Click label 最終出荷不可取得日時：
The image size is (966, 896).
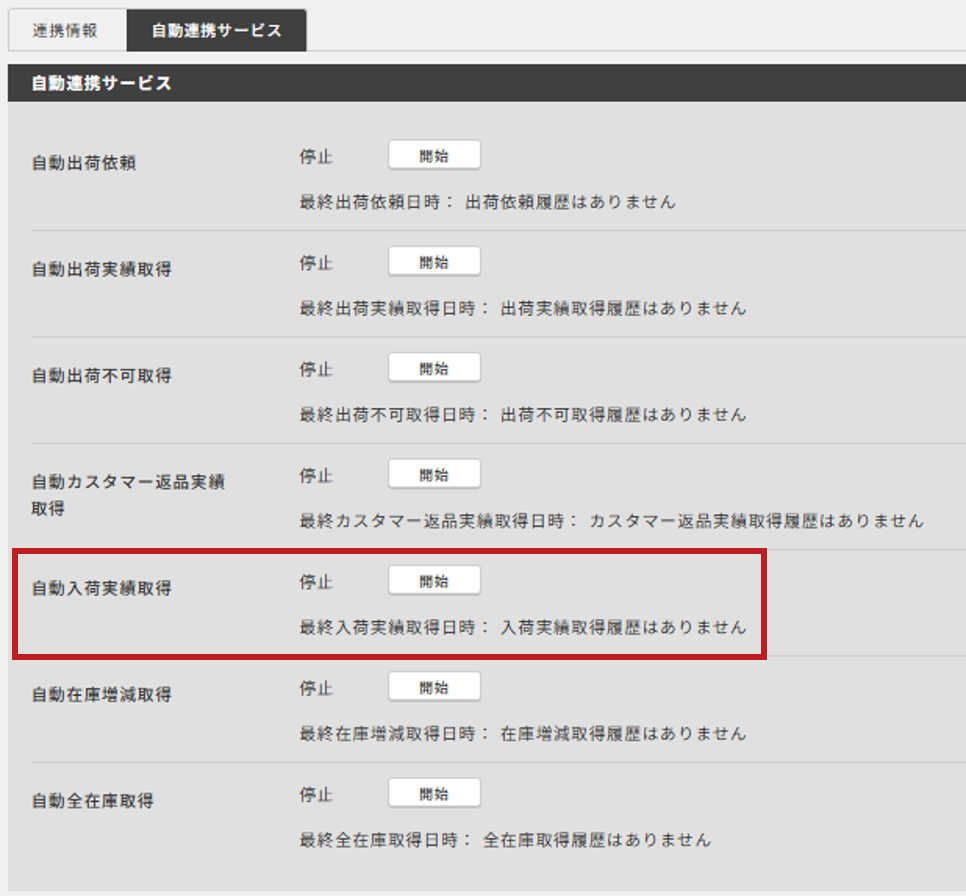coord(395,415)
